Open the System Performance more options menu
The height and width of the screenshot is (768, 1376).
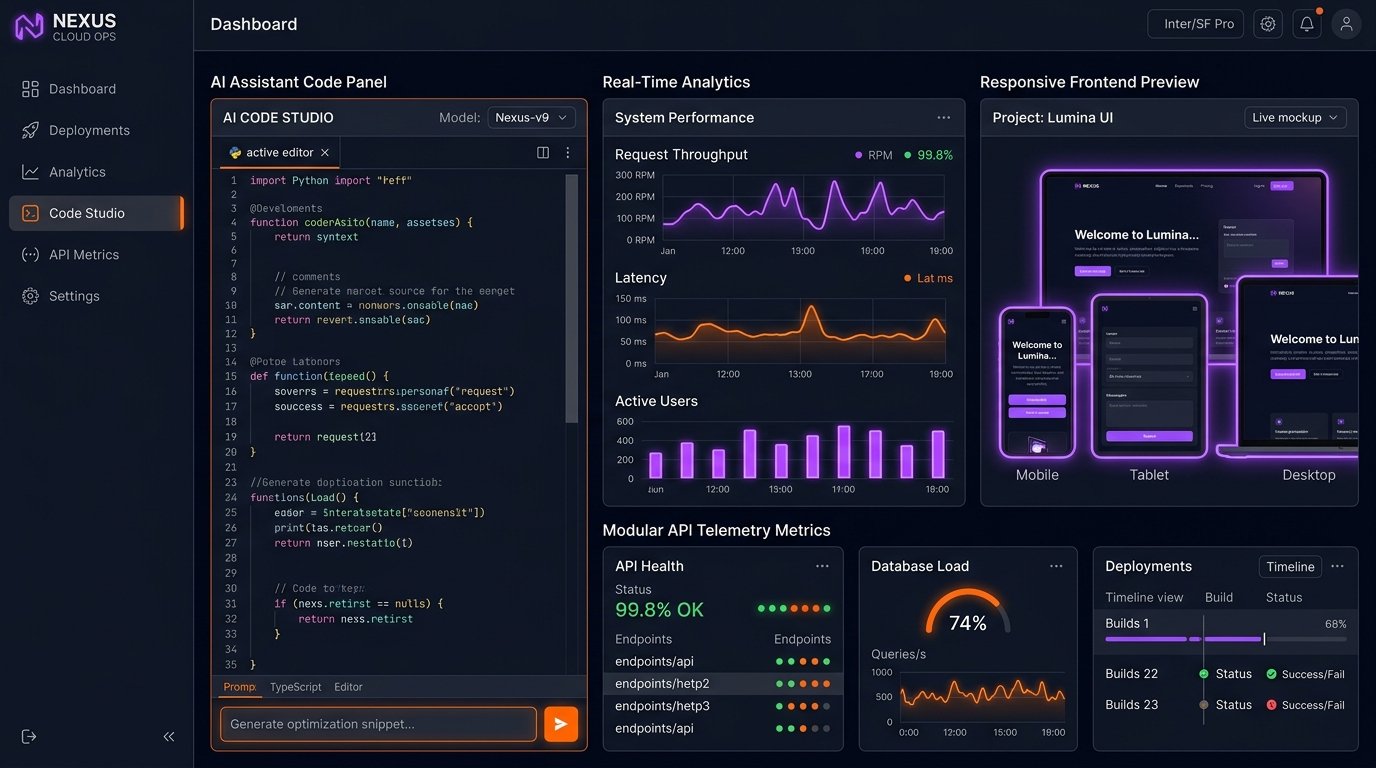pos(943,118)
